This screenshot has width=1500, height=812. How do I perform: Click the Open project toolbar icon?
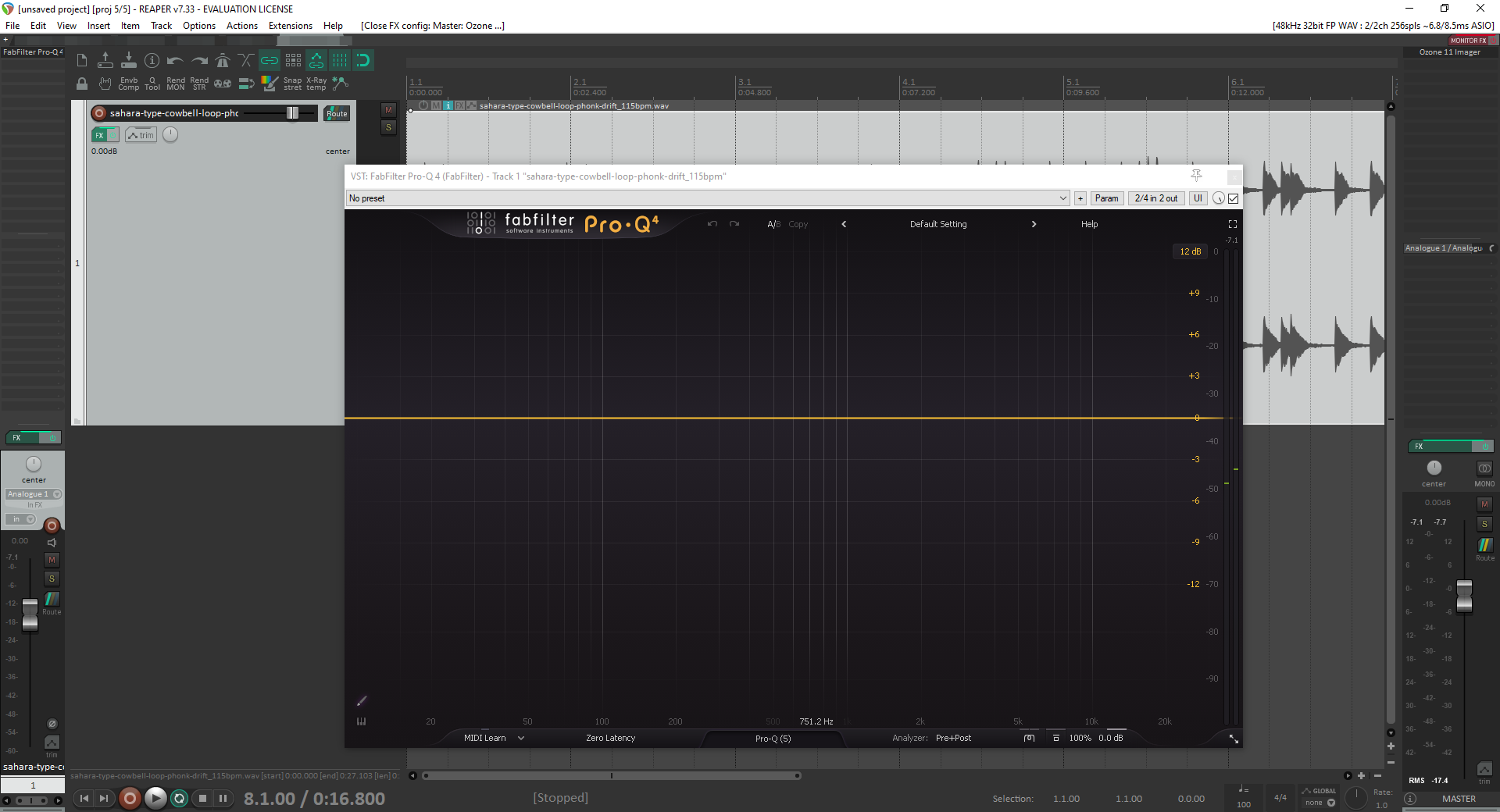[x=105, y=60]
